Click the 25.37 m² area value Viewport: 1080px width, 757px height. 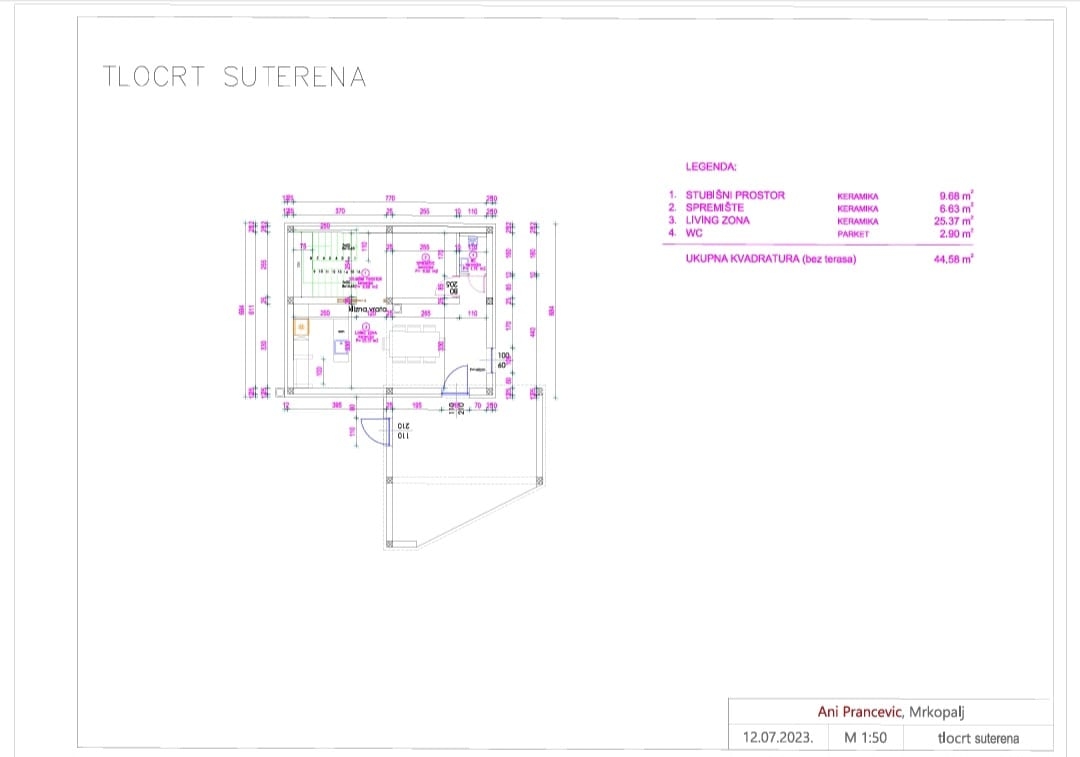(x=956, y=220)
